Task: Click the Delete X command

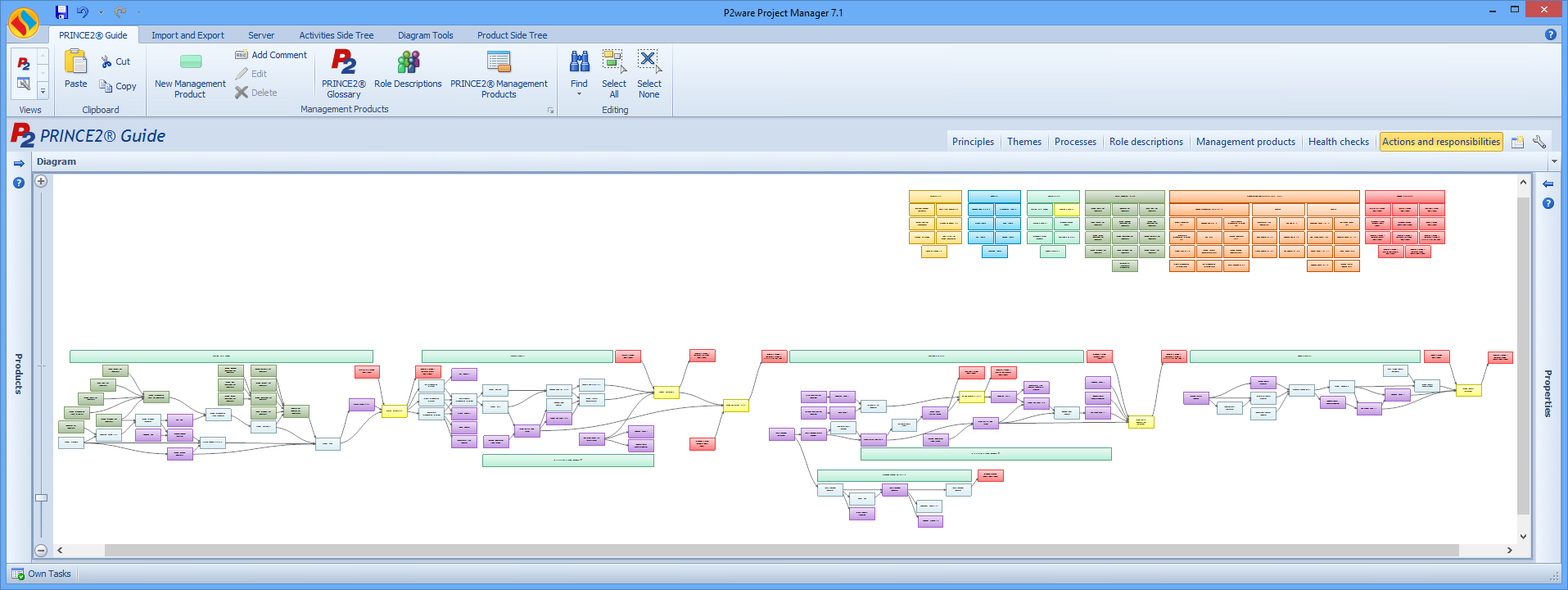Action: coord(256,93)
